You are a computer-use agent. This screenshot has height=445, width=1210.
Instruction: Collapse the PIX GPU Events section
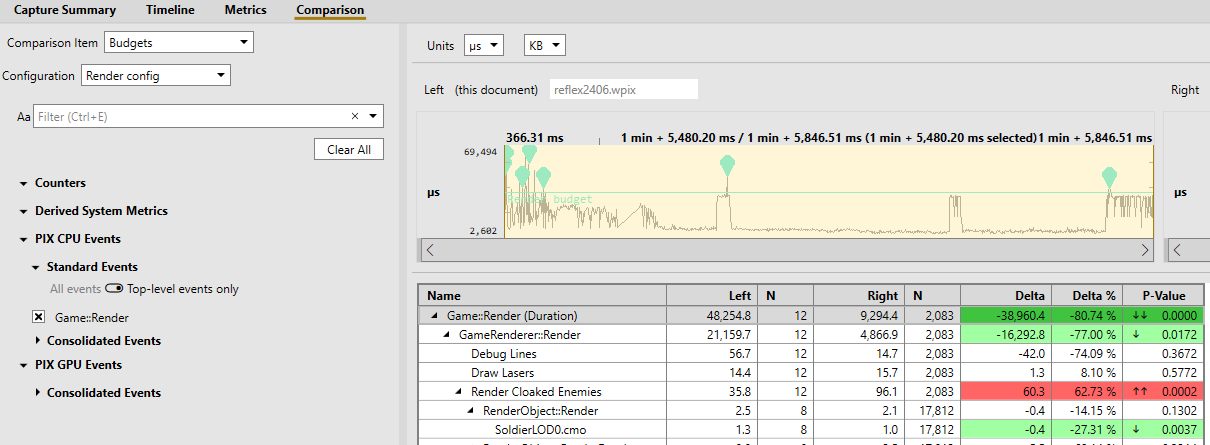coord(23,366)
